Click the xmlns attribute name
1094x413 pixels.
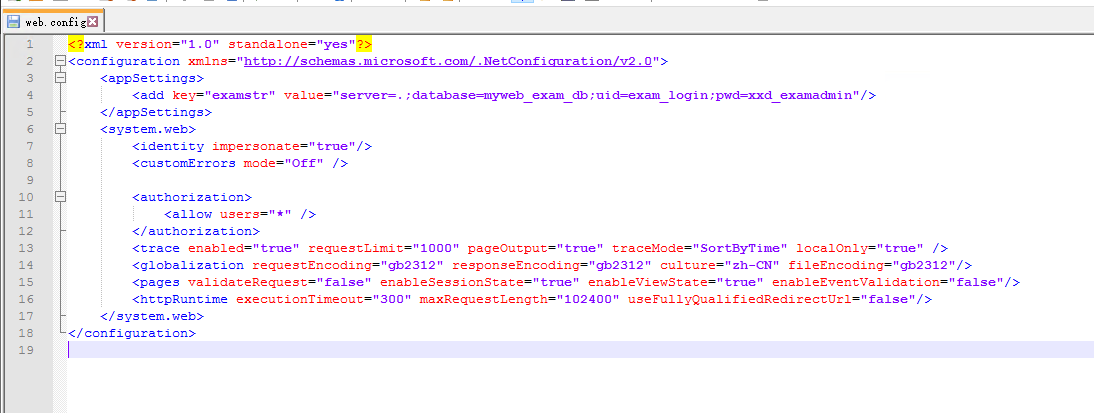[208, 61]
